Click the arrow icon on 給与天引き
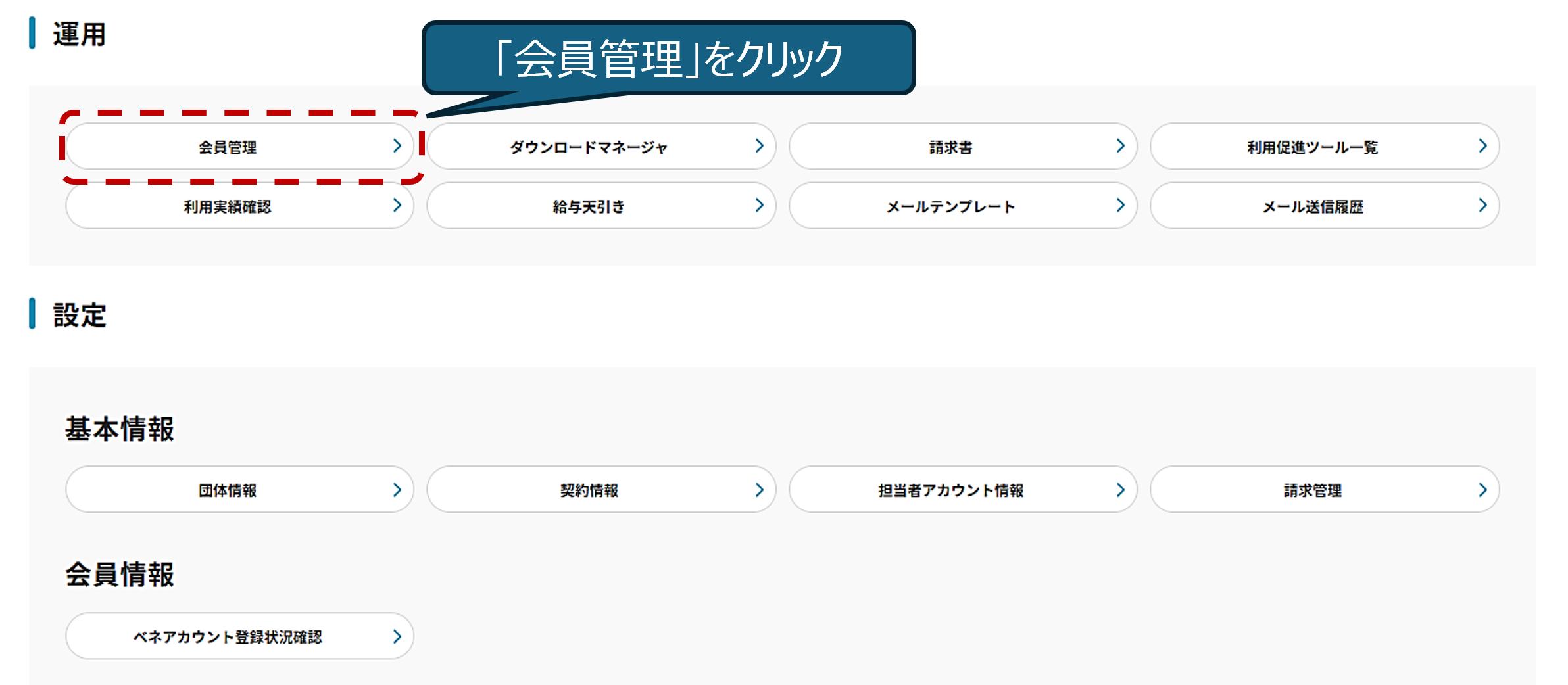1568x685 pixels. click(x=760, y=205)
